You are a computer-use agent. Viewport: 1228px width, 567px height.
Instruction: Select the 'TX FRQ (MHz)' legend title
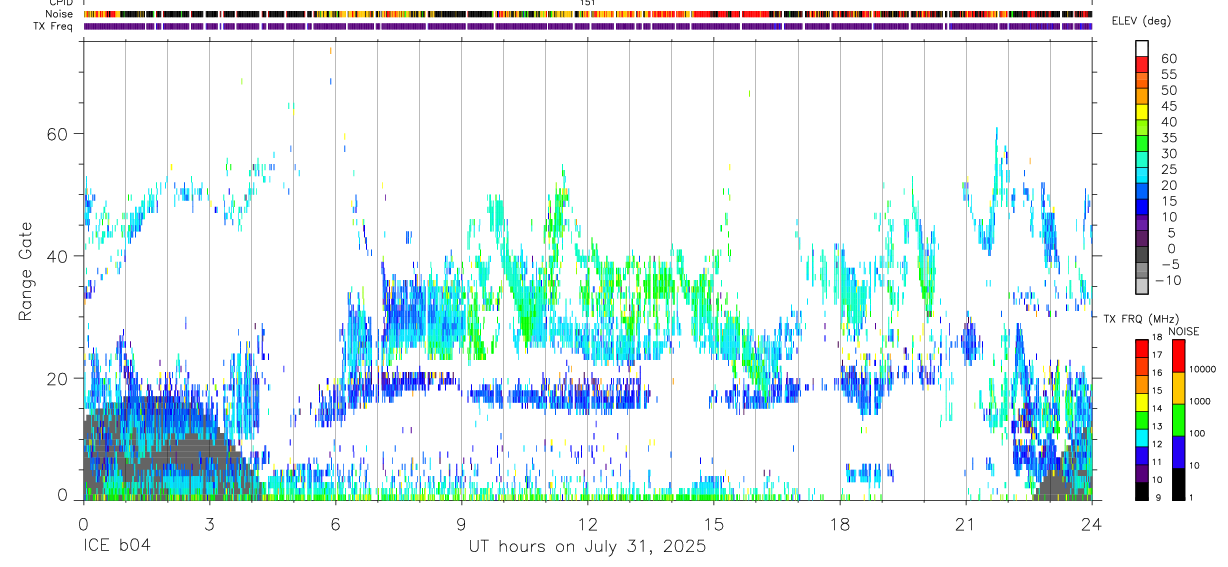coord(1141,319)
